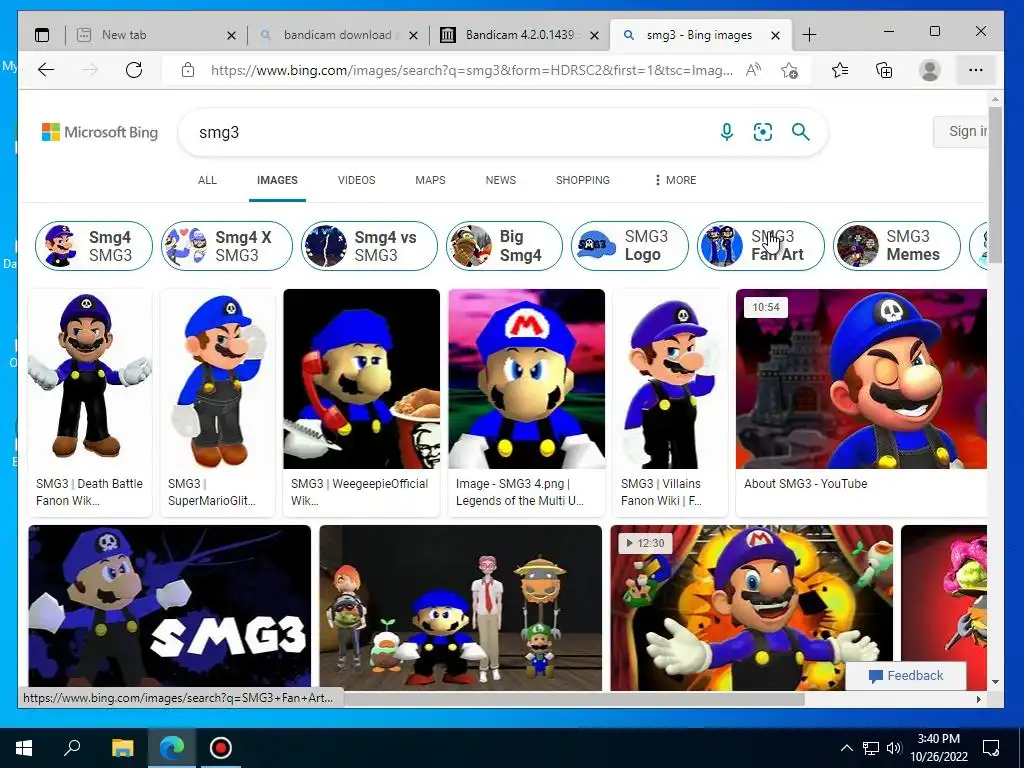The height and width of the screenshot is (768, 1024).
Task: Switch to the MAPS tab
Action: click(x=430, y=180)
